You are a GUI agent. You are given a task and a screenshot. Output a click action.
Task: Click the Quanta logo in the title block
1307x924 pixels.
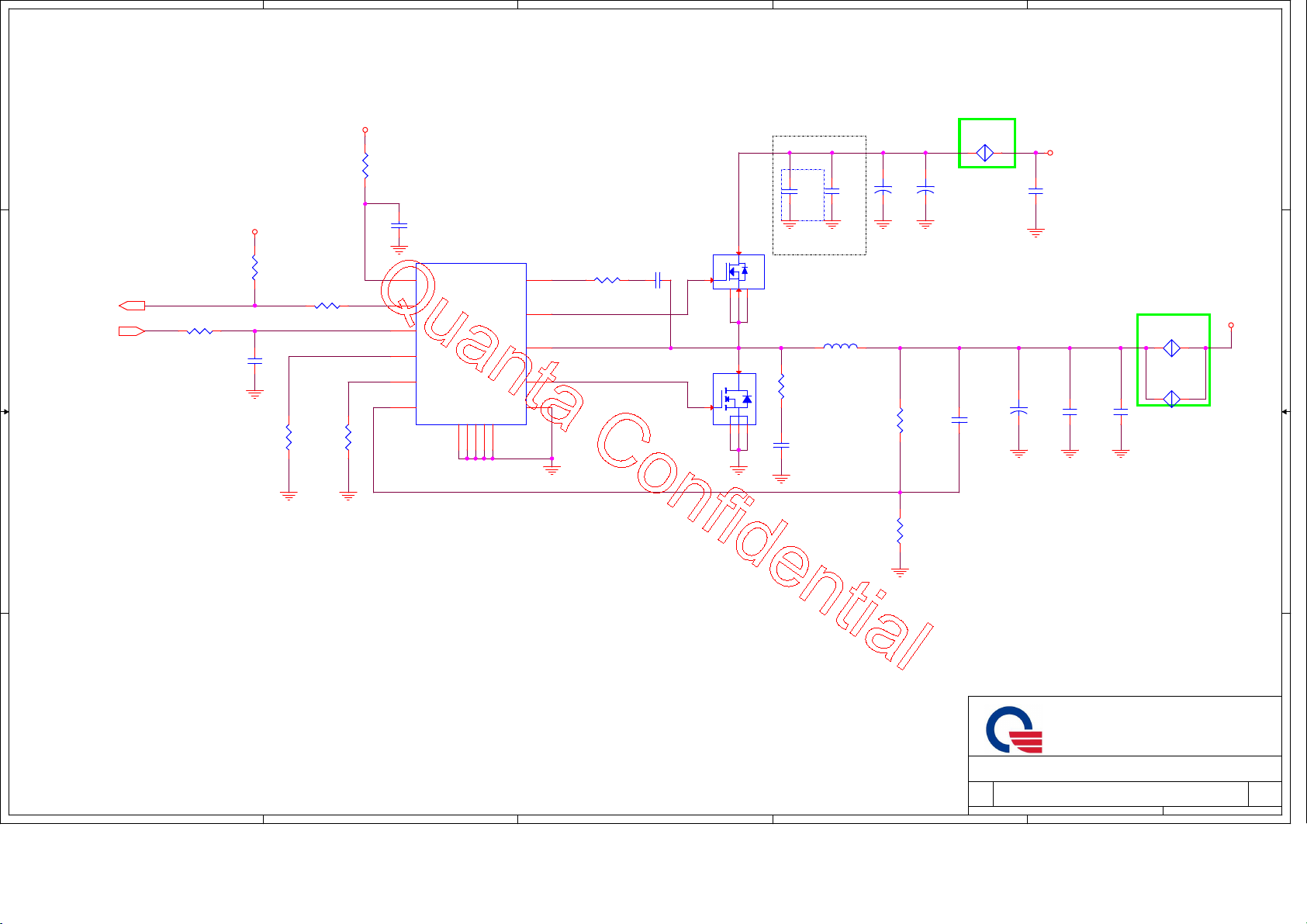pos(1014,733)
